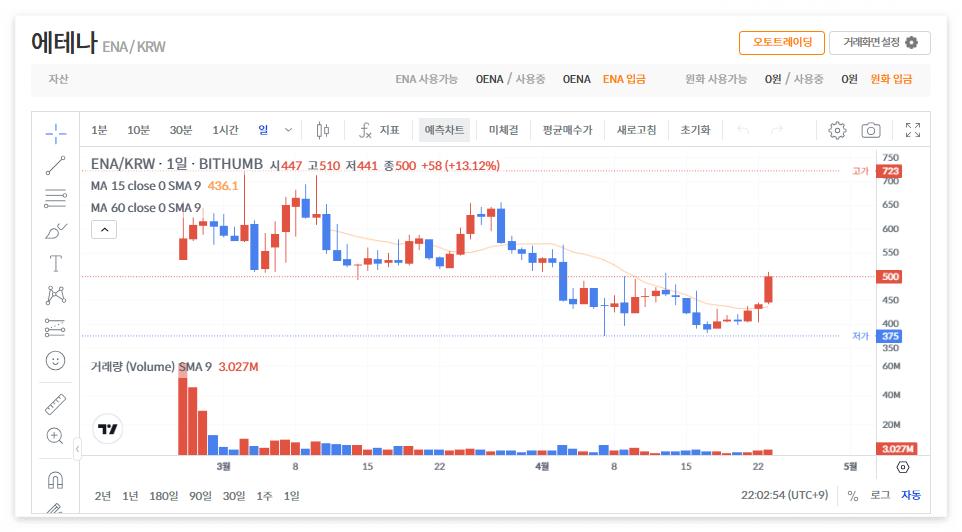Open the emoji icons tool
962x532 pixels.
pyautogui.click(x=55, y=361)
